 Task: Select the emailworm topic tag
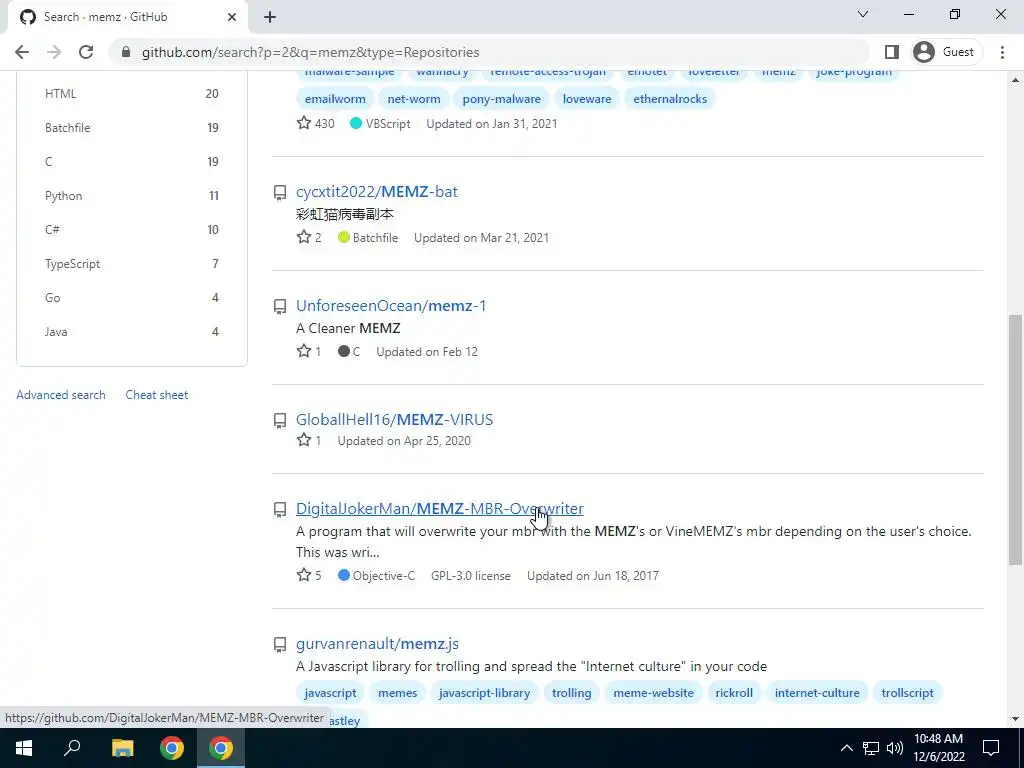tap(335, 99)
